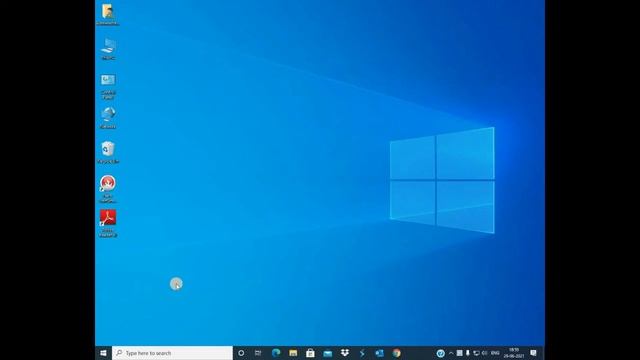Image resolution: width=640 pixels, height=360 pixels.
Task: Open the Mail app from the taskbar
Action: coord(327,353)
